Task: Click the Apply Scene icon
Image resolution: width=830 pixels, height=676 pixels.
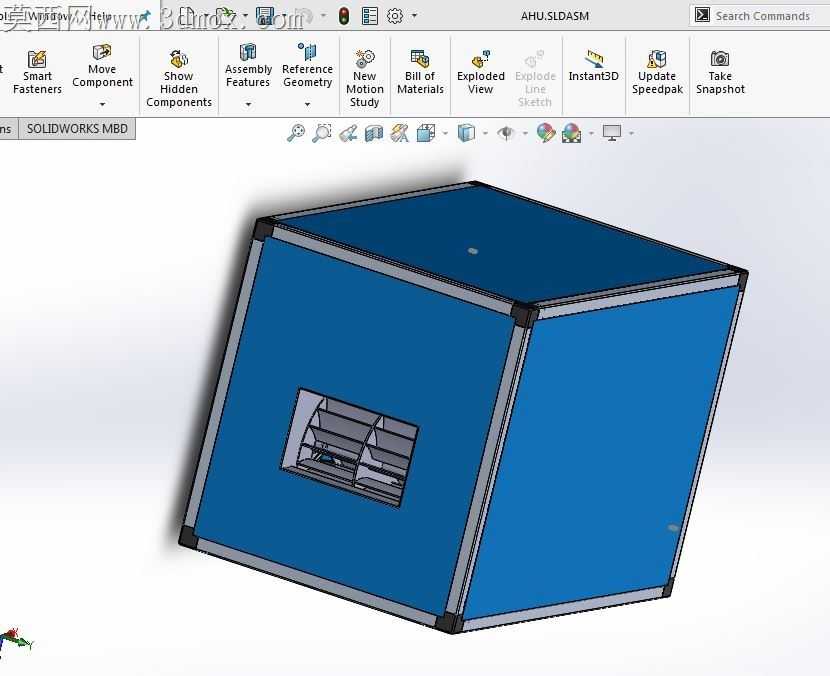Action: point(572,133)
